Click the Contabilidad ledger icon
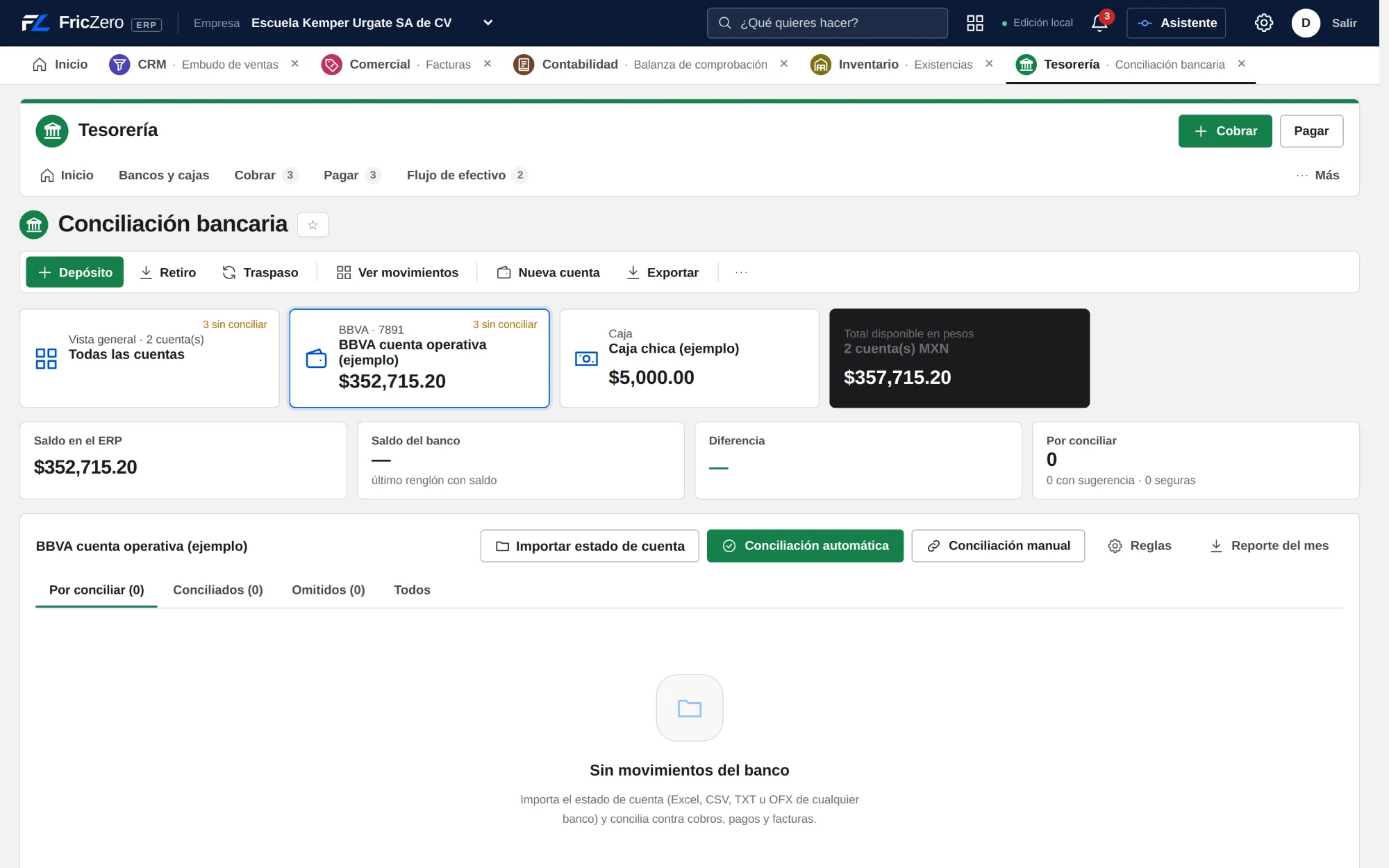Image resolution: width=1389 pixels, height=868 pixels. pyautogui.click(x=524, y=65)
